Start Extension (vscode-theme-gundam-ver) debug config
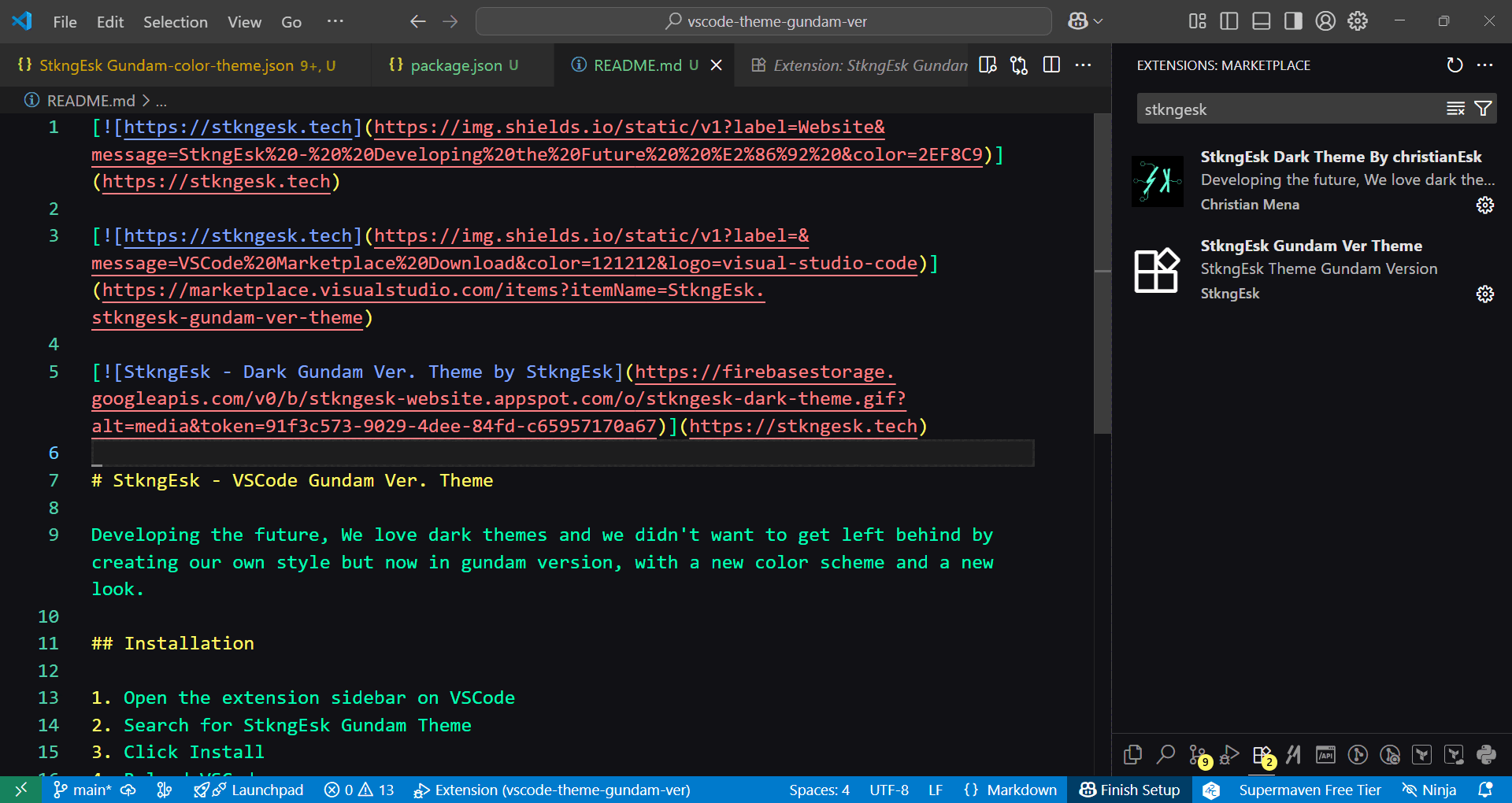The width and height of the screenshot is (1512, 803). 552,790
